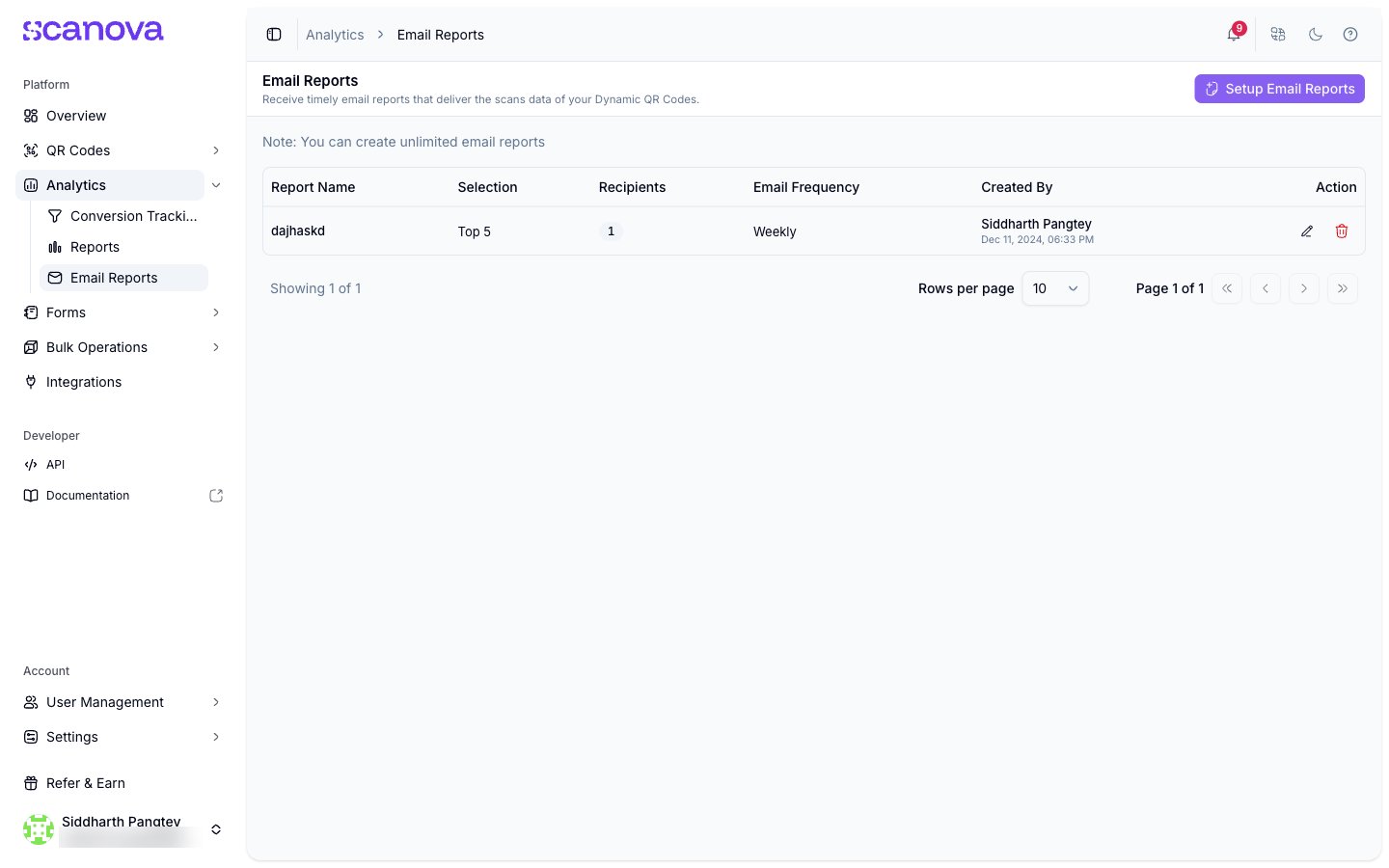Image resolution: width=1389 pixels, height=868 pixels.
Task: Expand the Forms submenu
Action: click(216, 312)
